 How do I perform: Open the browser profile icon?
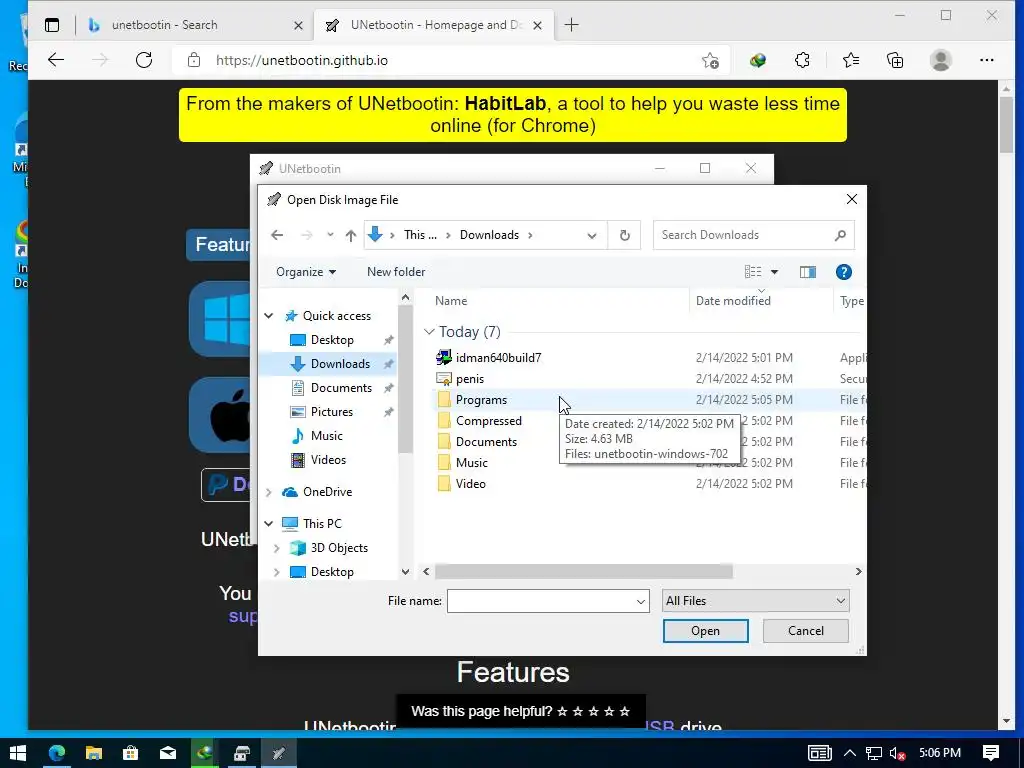click(940, 60)
